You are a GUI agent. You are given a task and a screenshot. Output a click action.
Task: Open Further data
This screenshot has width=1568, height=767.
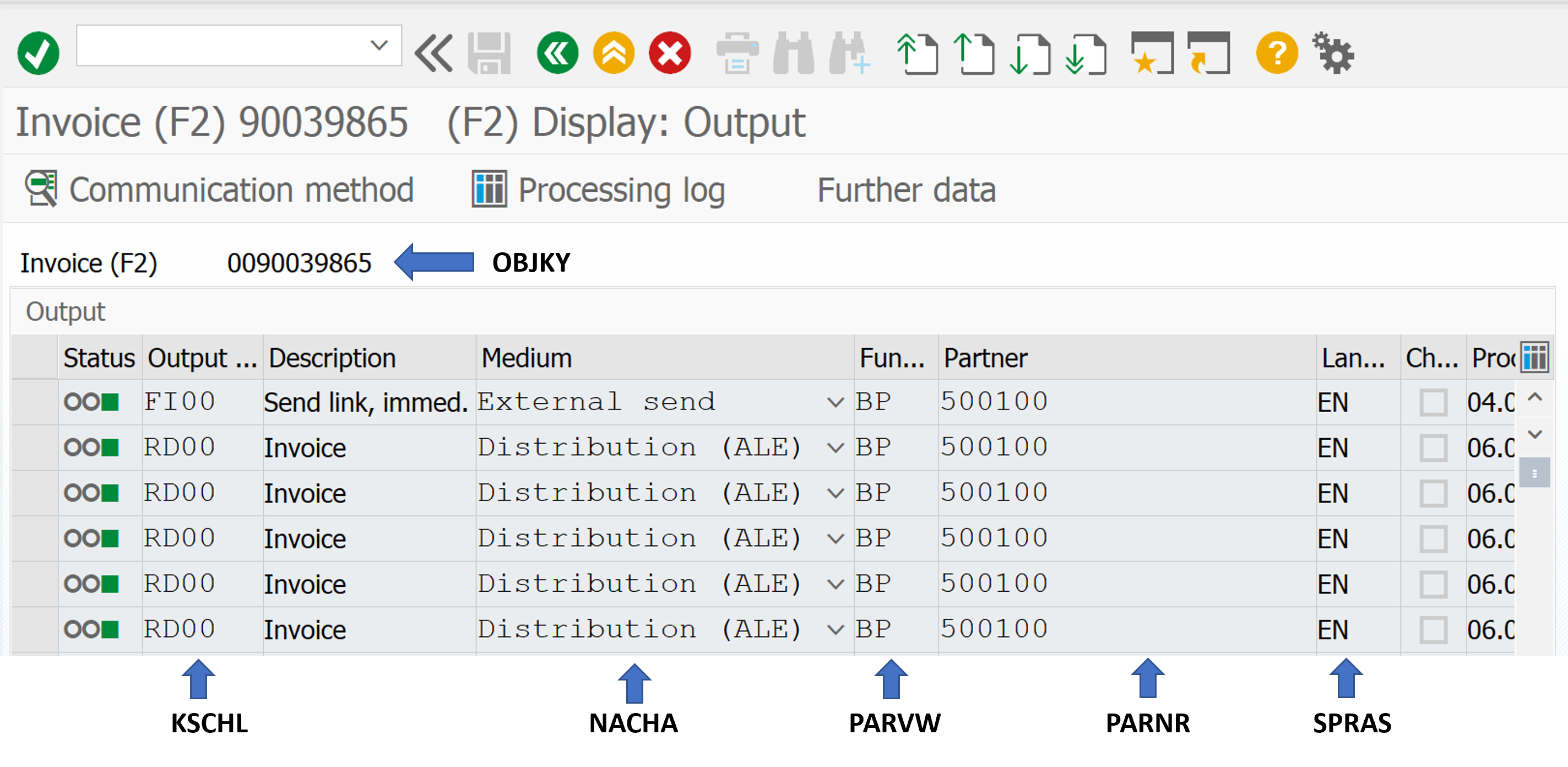pyautogui.click(x=906, y=190)
